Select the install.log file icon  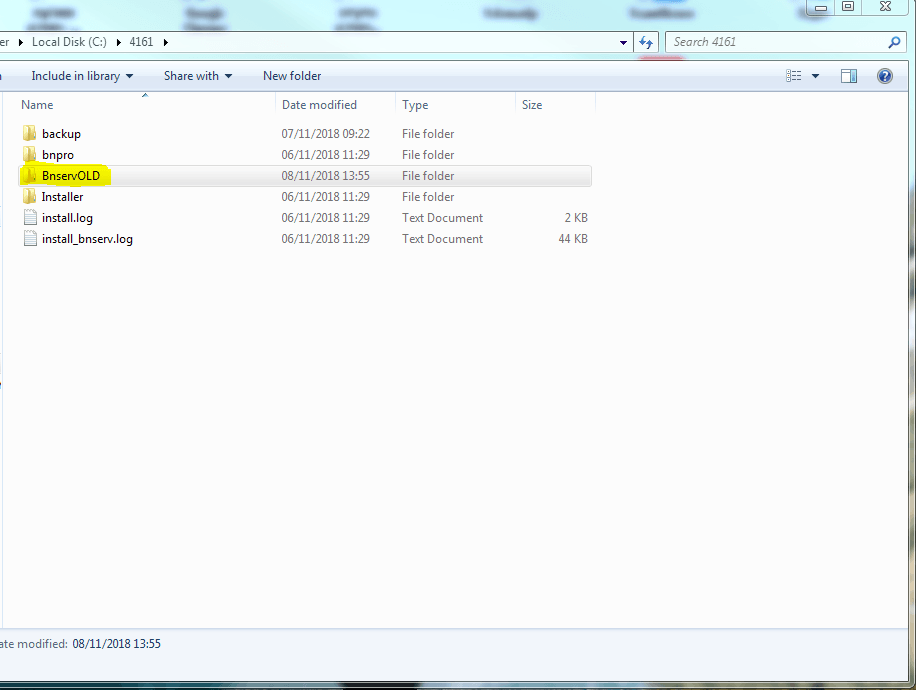29,218
